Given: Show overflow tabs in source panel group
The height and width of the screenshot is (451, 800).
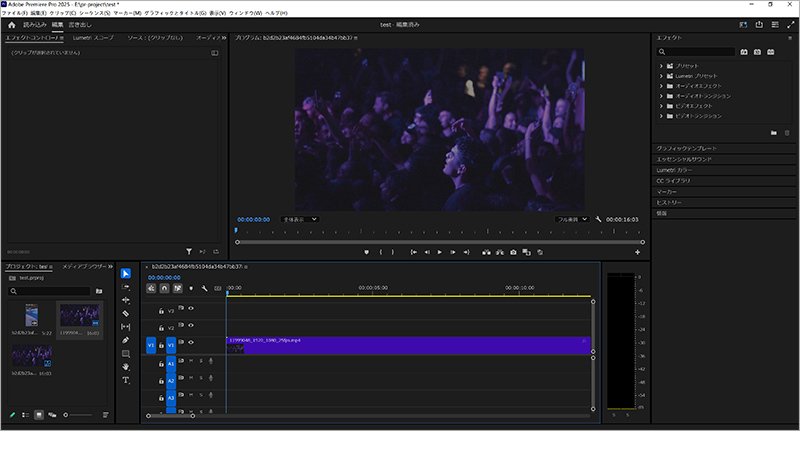Looking at the screenshot, I should click(223, 38).
